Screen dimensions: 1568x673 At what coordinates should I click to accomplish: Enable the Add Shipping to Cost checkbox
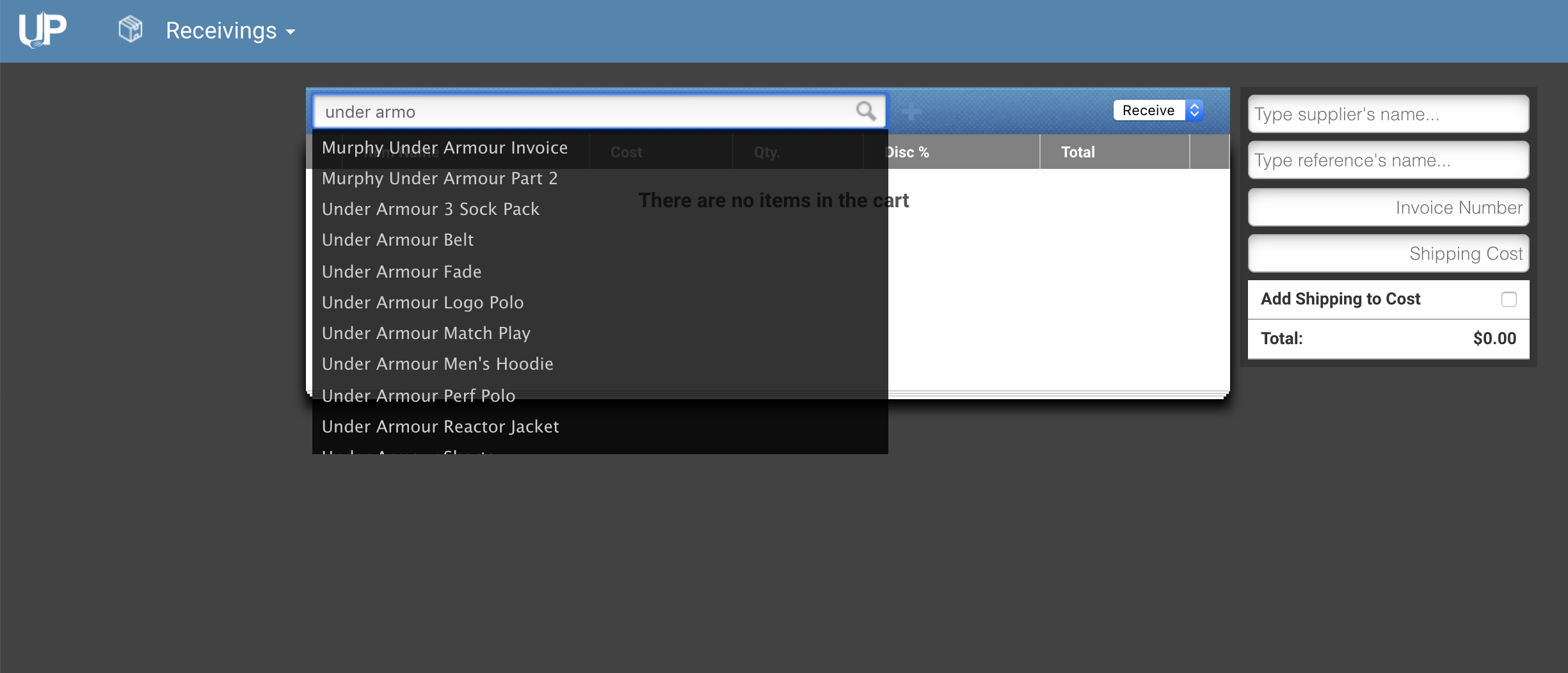(x=1508, y=299)
